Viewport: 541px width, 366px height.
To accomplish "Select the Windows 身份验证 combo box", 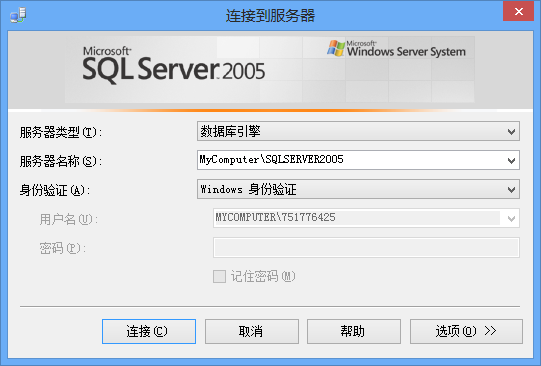I will 358,189.
